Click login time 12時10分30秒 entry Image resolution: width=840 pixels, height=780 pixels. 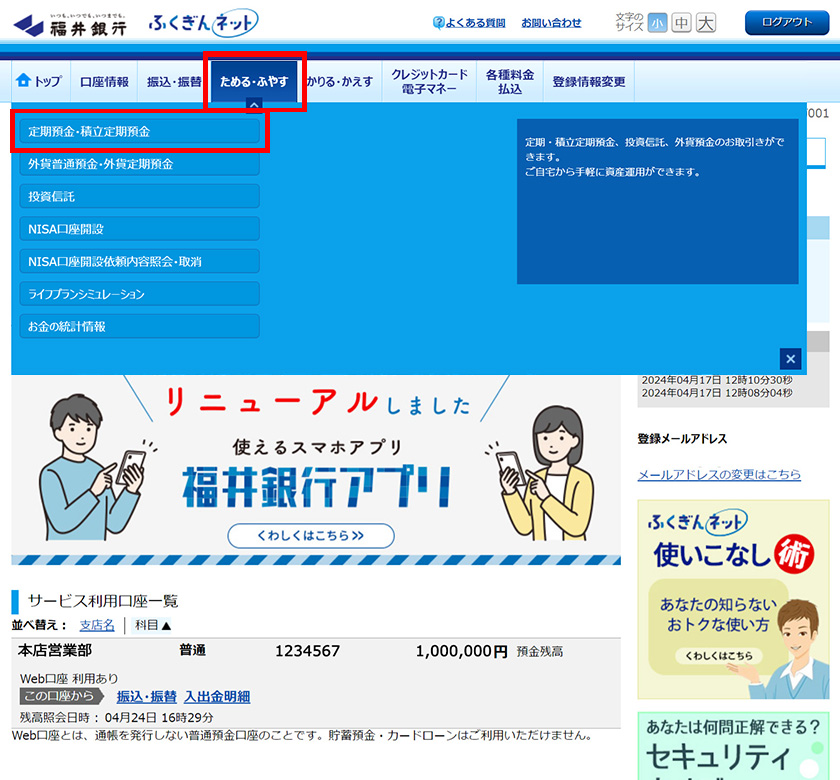(717, 380)
